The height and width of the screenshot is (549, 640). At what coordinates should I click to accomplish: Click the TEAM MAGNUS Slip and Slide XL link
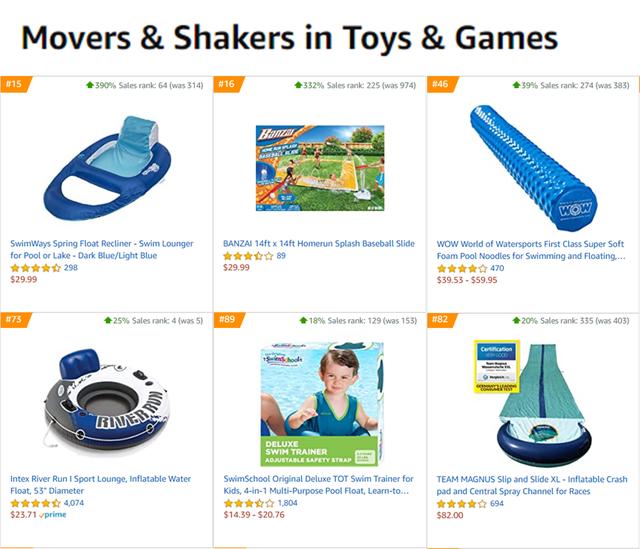(x=532, y=485)
